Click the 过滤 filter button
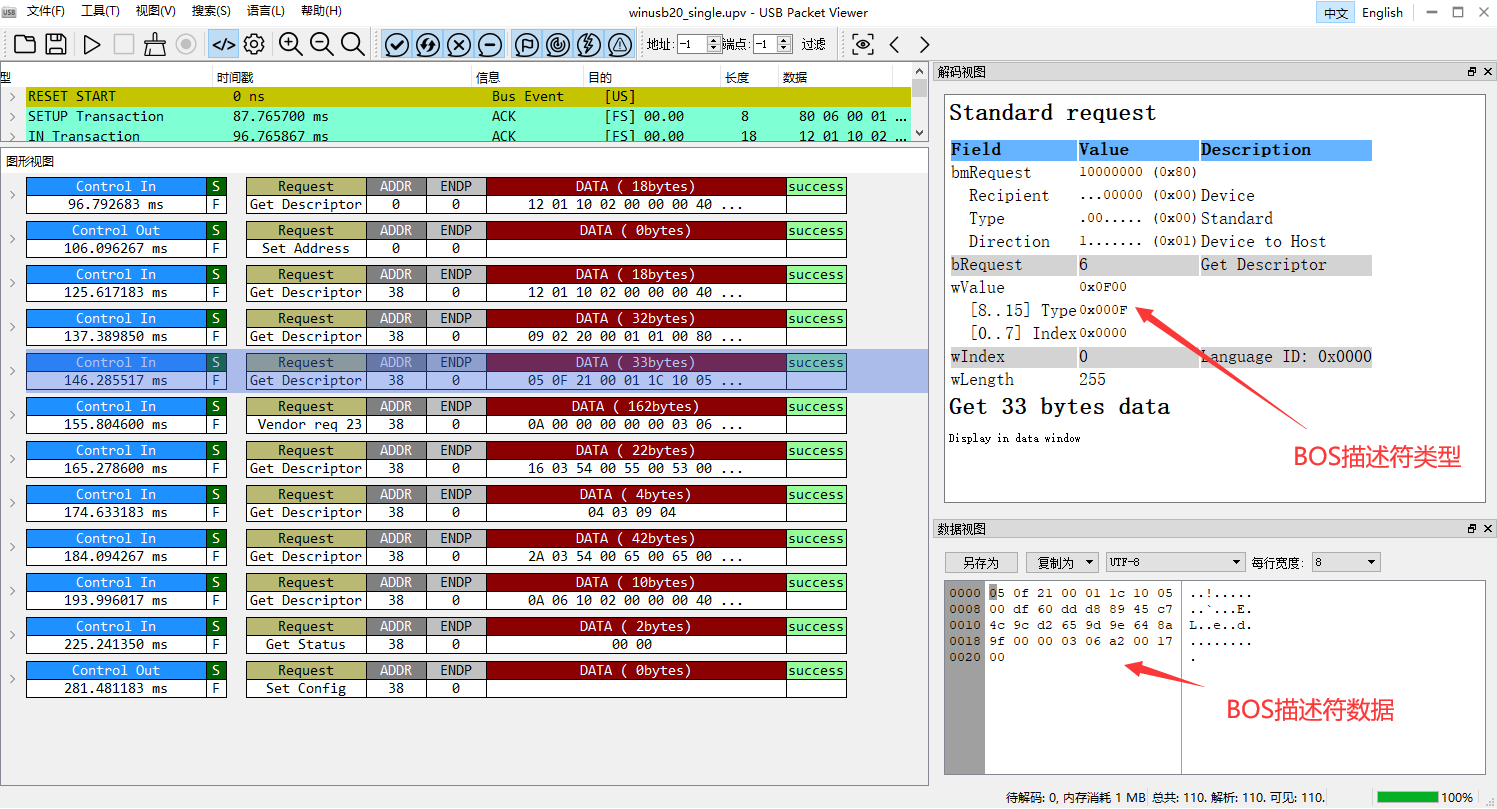 tap(814, 44)
